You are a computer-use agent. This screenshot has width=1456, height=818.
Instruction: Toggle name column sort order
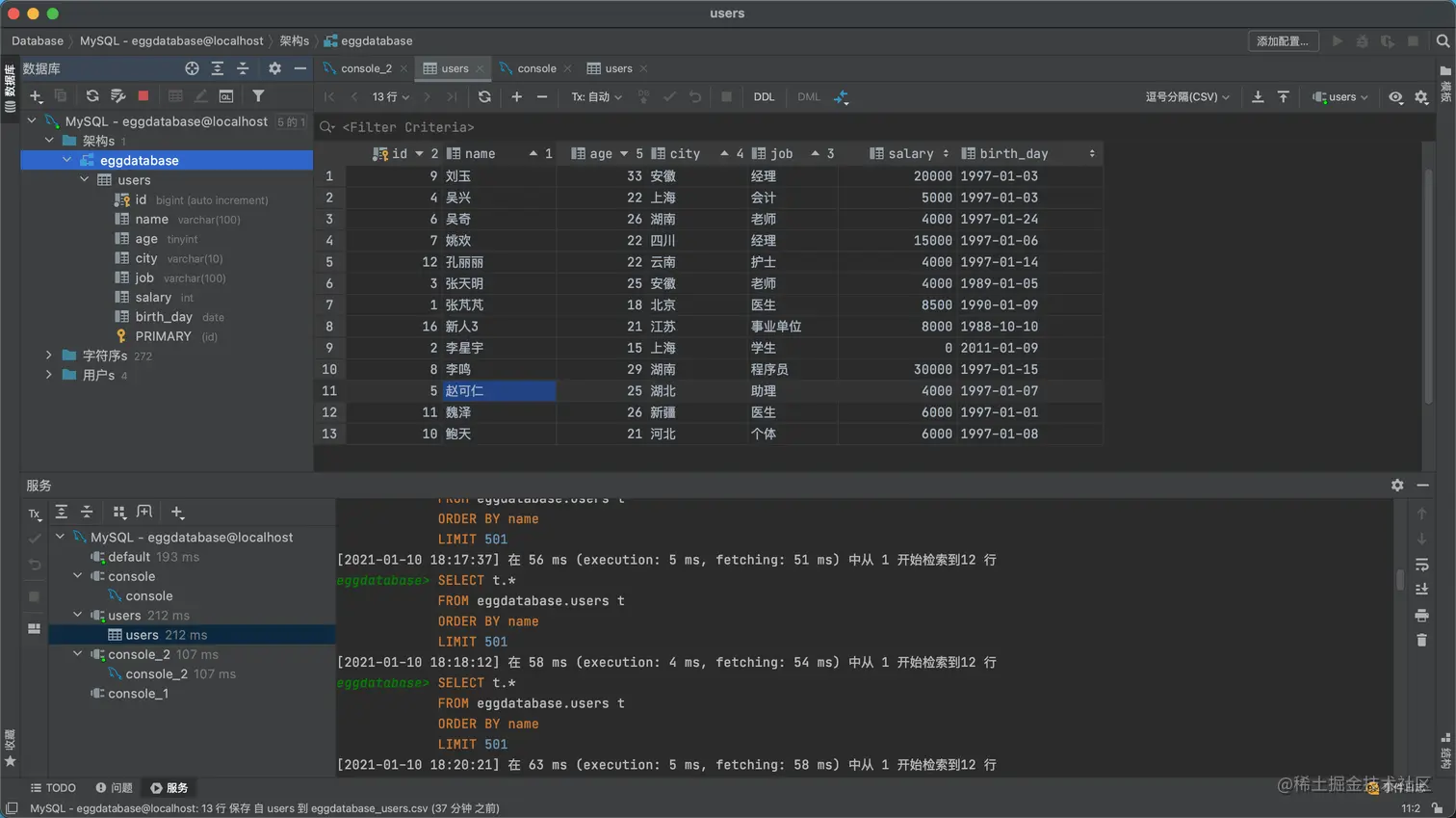[x=533, y=154]
